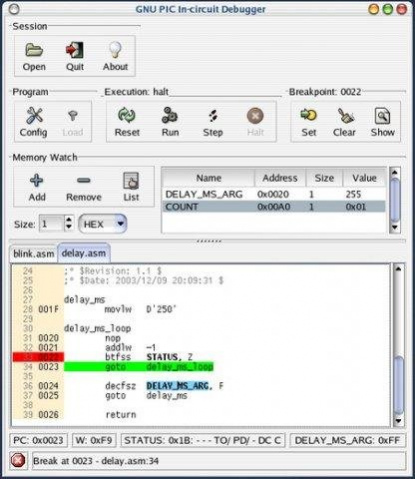Switch to the blink.asm tab

[34, 254]
